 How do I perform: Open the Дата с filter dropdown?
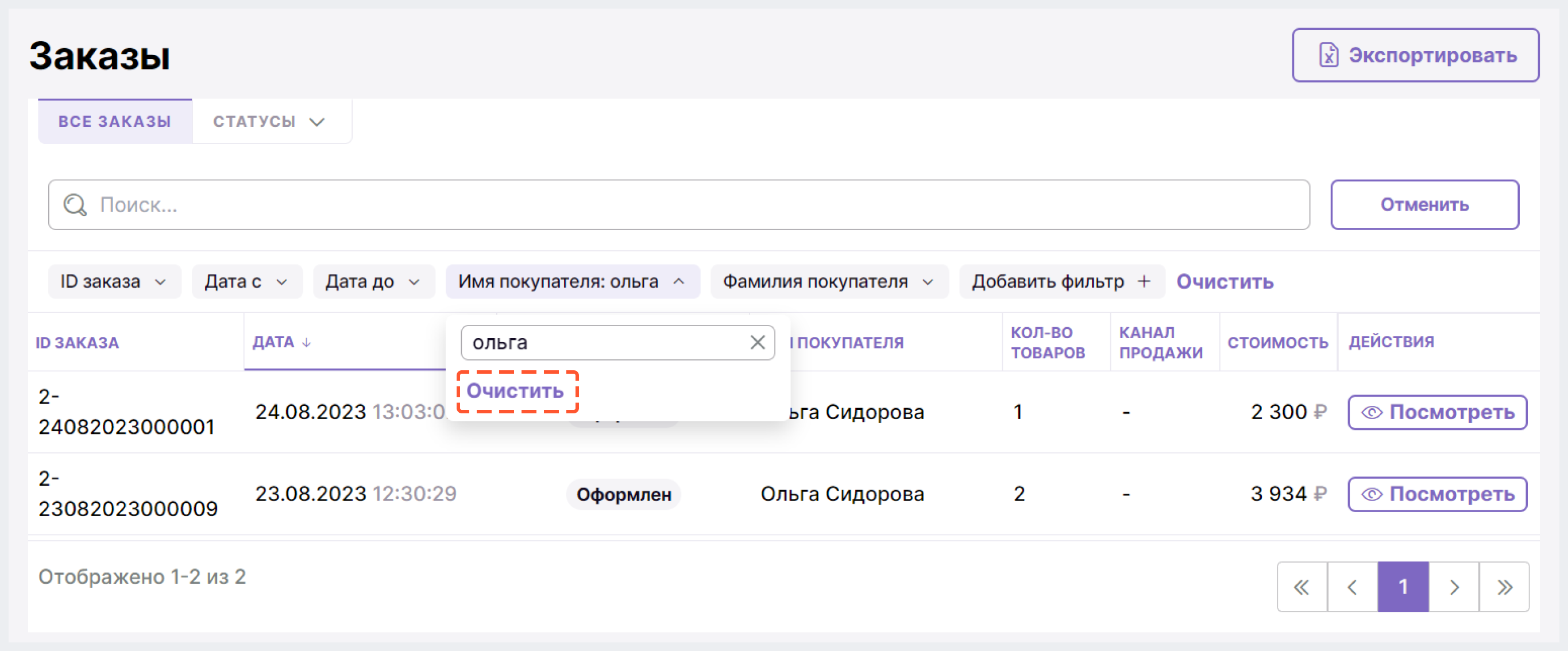(246, 282)
